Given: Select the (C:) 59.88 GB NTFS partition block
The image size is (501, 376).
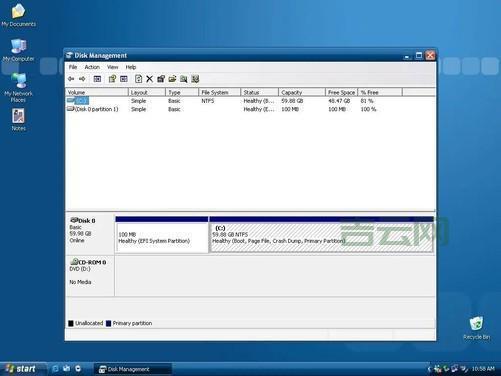Looking at the screenshot, I should 321,235.
